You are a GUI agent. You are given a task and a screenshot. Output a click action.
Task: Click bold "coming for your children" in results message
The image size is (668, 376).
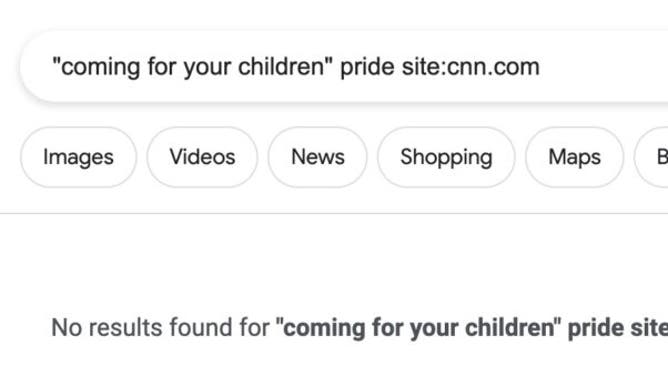click(419, 328)
